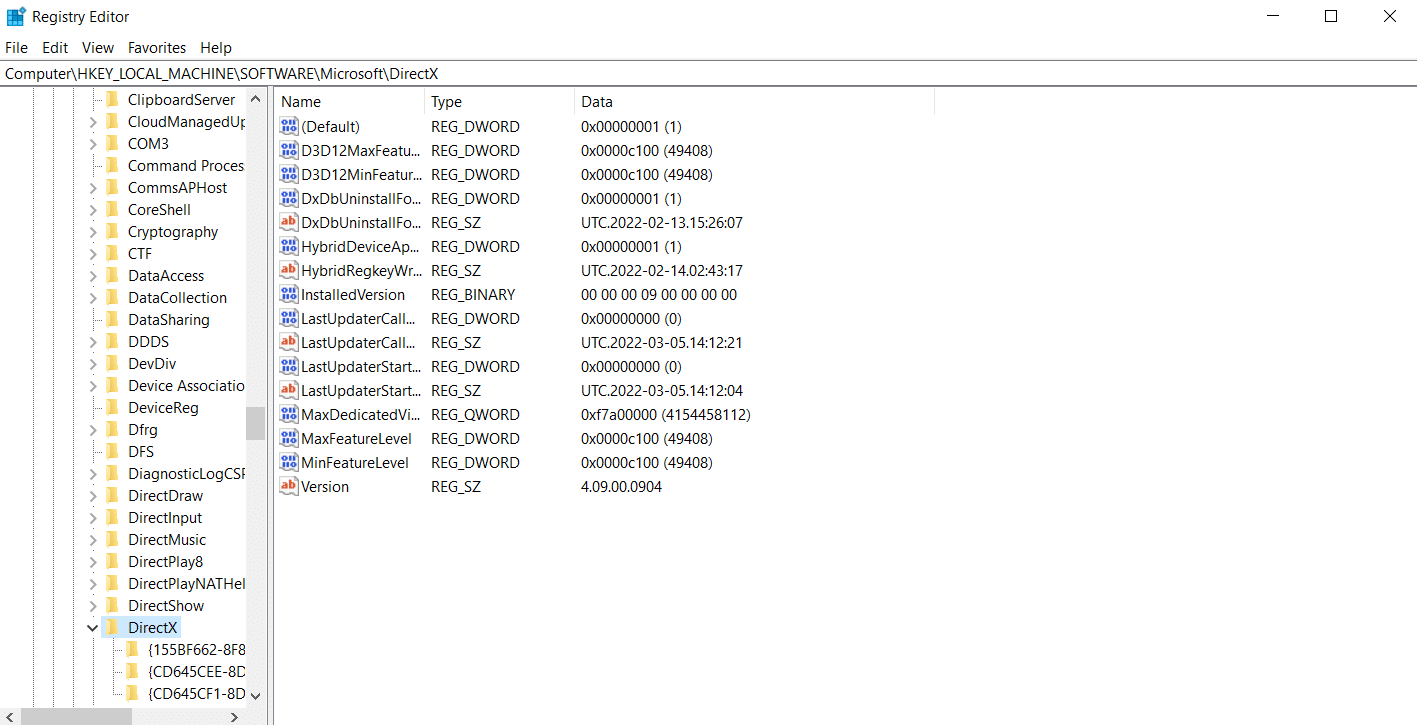The image size is (1417, 725).
Task: Expand the CommsAPHost key
Action: click(x=93, y=188)
